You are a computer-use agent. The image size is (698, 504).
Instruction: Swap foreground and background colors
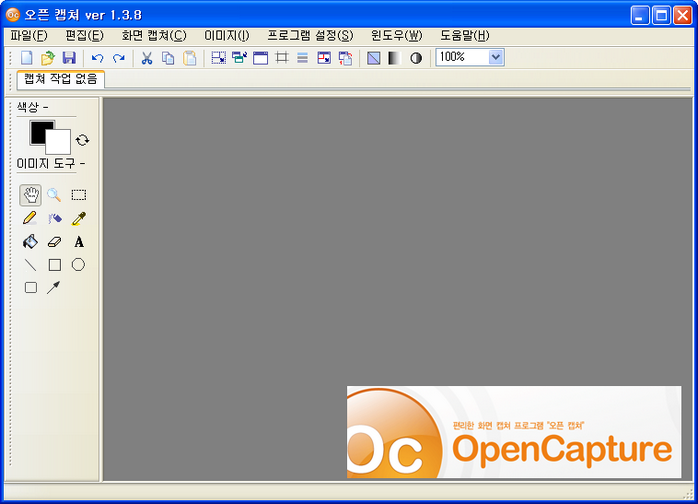coord(82,140)
